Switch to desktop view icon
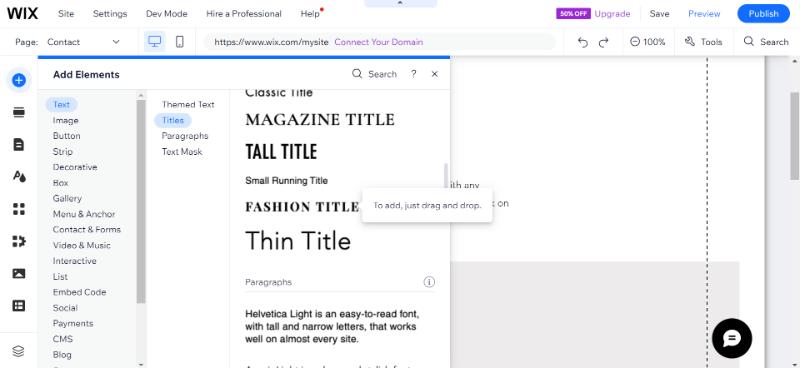 pos(155,42)
